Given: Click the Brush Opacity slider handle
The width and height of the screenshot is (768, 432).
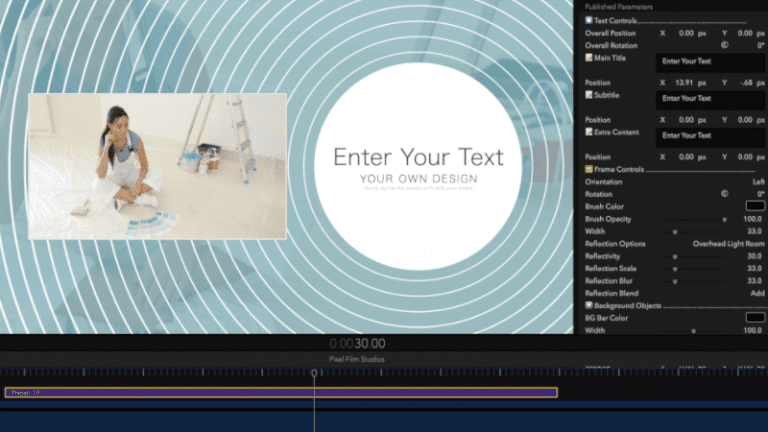Looking at the screenshot, I should coord(724,220).
